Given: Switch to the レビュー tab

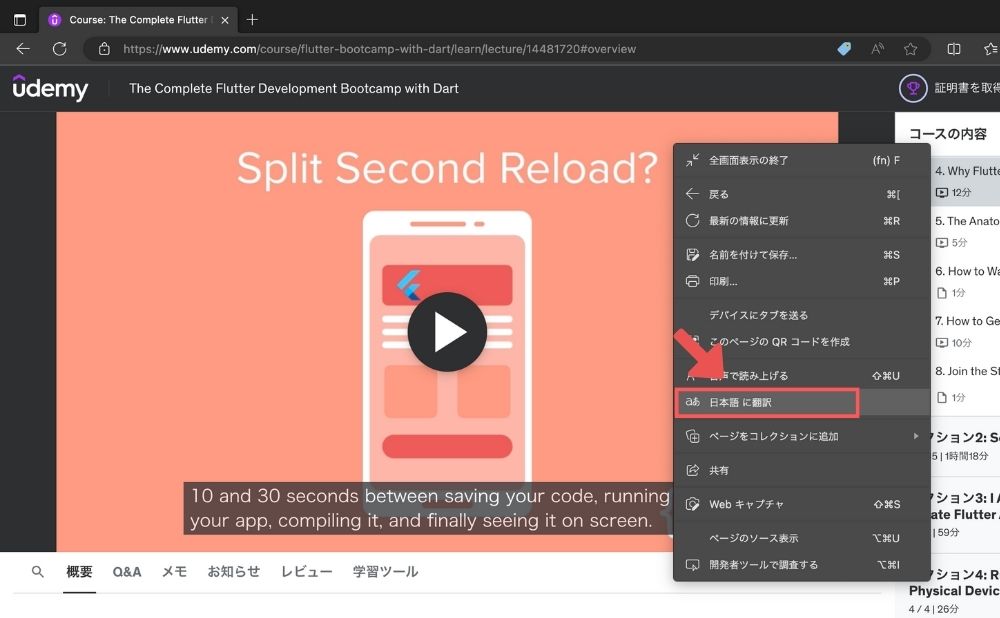Looking at the screenshot, I should (x=307, y=571).
